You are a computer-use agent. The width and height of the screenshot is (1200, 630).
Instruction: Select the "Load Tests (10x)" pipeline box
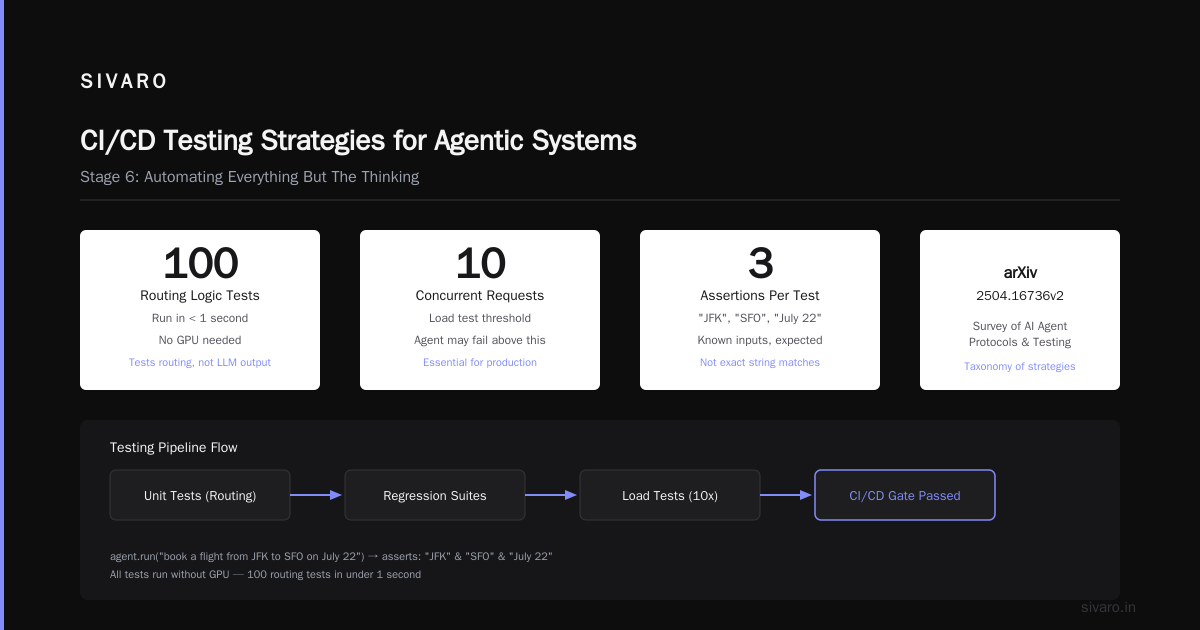670,495
